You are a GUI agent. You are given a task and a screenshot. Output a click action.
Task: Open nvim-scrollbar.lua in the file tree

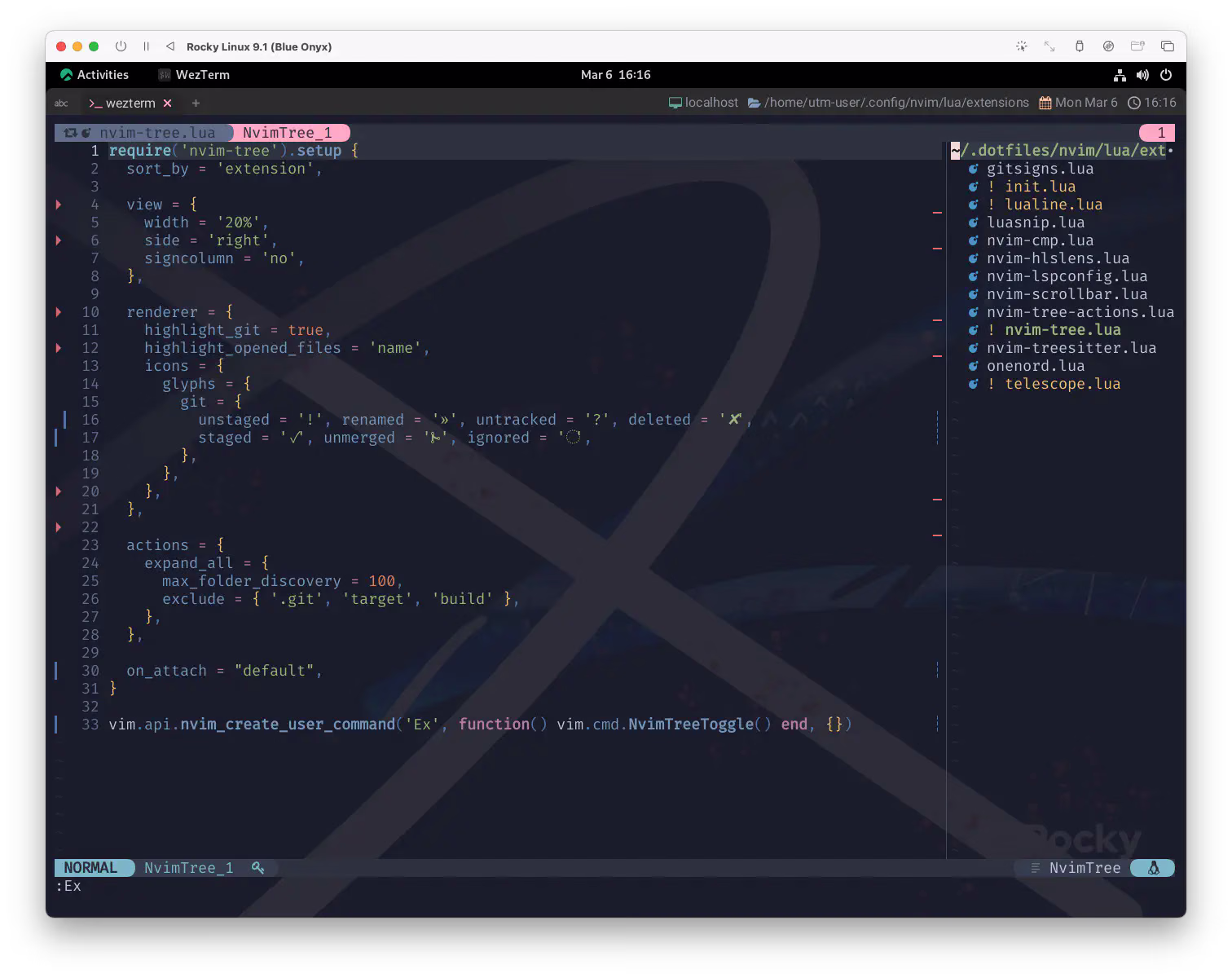(x=1067, y=294)
